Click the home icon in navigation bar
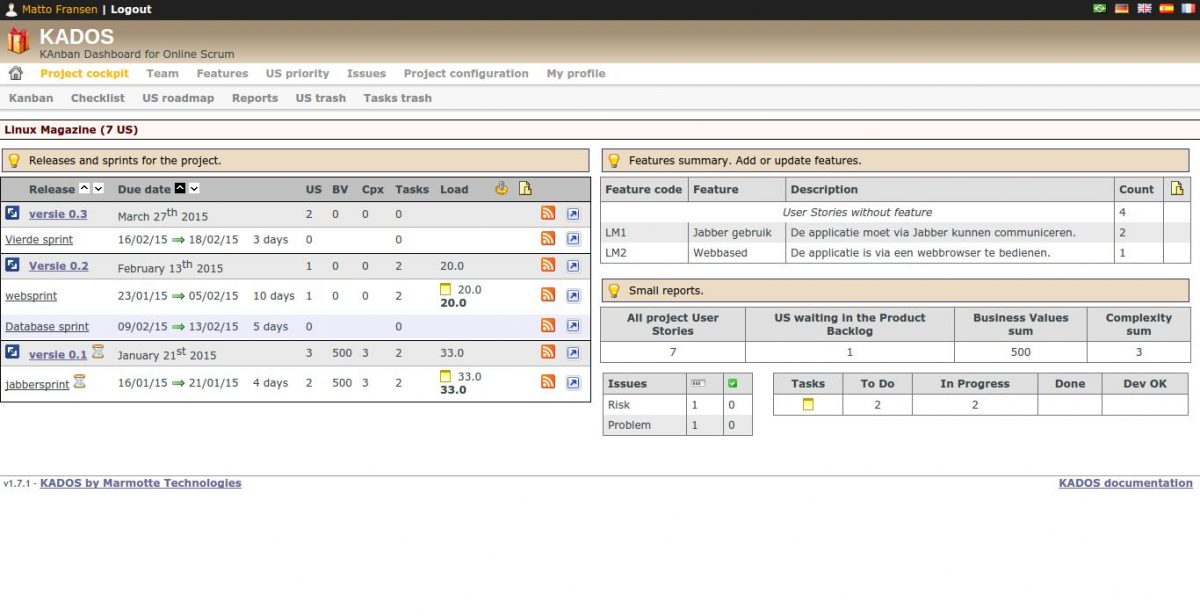 [x=15, y=73]
